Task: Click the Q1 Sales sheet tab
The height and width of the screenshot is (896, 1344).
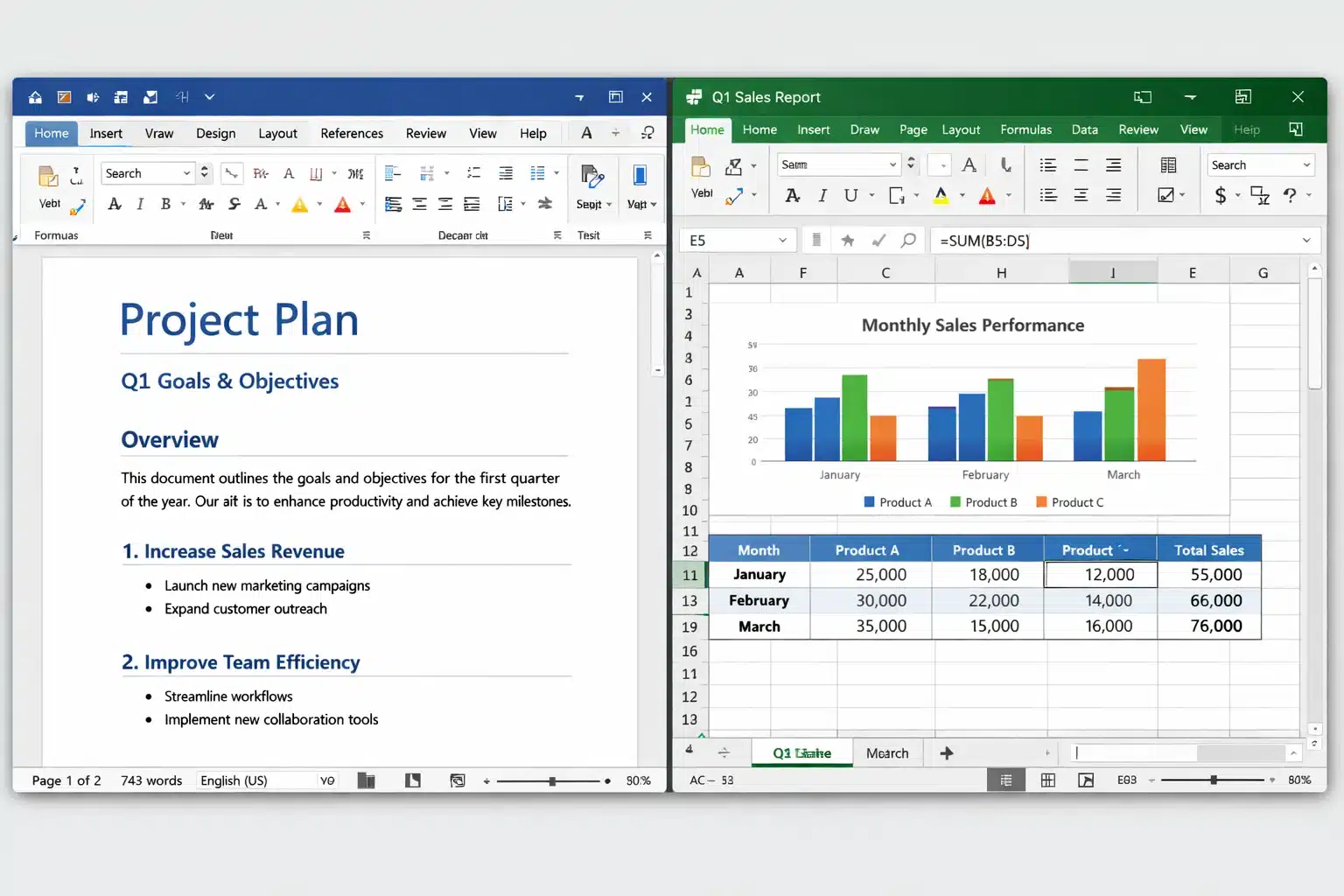Action: click(x=801, y=752)
